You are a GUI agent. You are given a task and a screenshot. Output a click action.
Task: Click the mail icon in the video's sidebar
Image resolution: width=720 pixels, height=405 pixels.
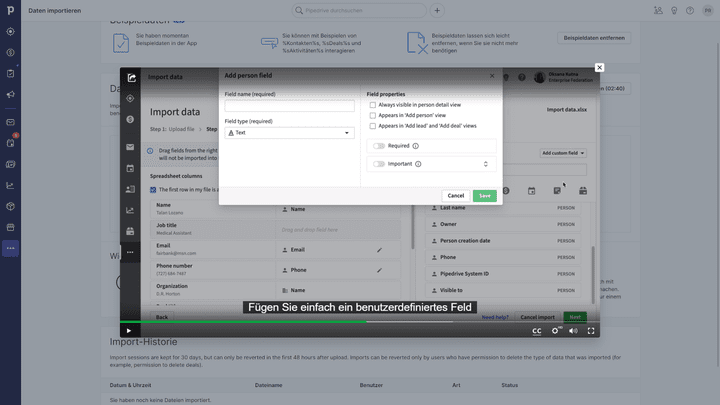point(130,147)
